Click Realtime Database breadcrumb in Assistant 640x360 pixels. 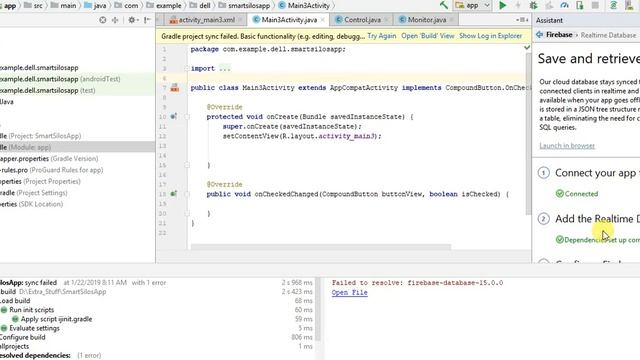click(x=608, y=35)
